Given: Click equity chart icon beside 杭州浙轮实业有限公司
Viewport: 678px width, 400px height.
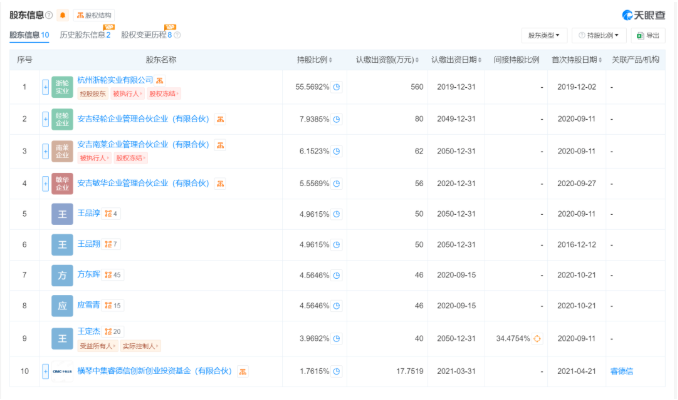Looking at the screenshot, I should click(159, 80).
